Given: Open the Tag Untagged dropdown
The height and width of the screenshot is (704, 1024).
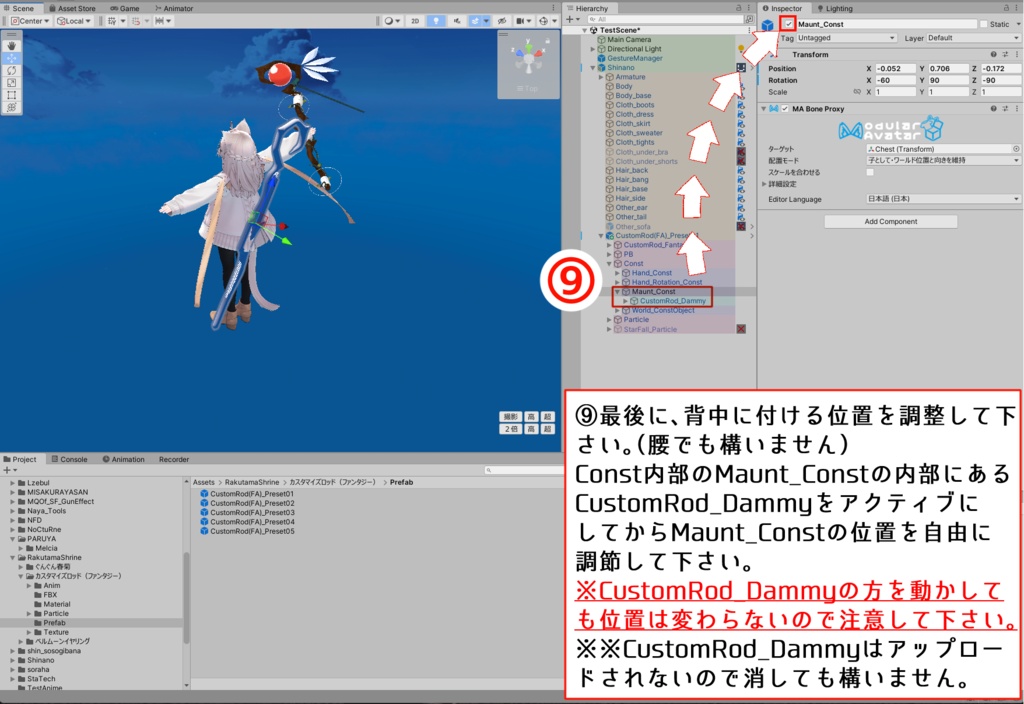Looking at the screenshot, I should tap(846, 38).
